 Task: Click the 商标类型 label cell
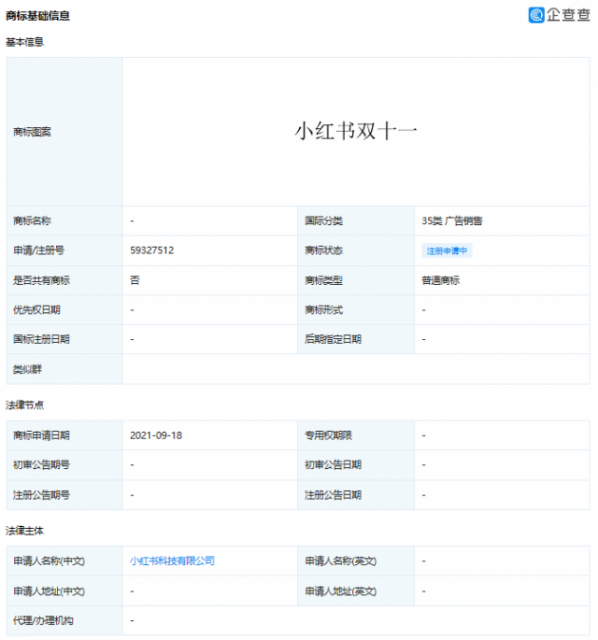(x=356, y=280)
